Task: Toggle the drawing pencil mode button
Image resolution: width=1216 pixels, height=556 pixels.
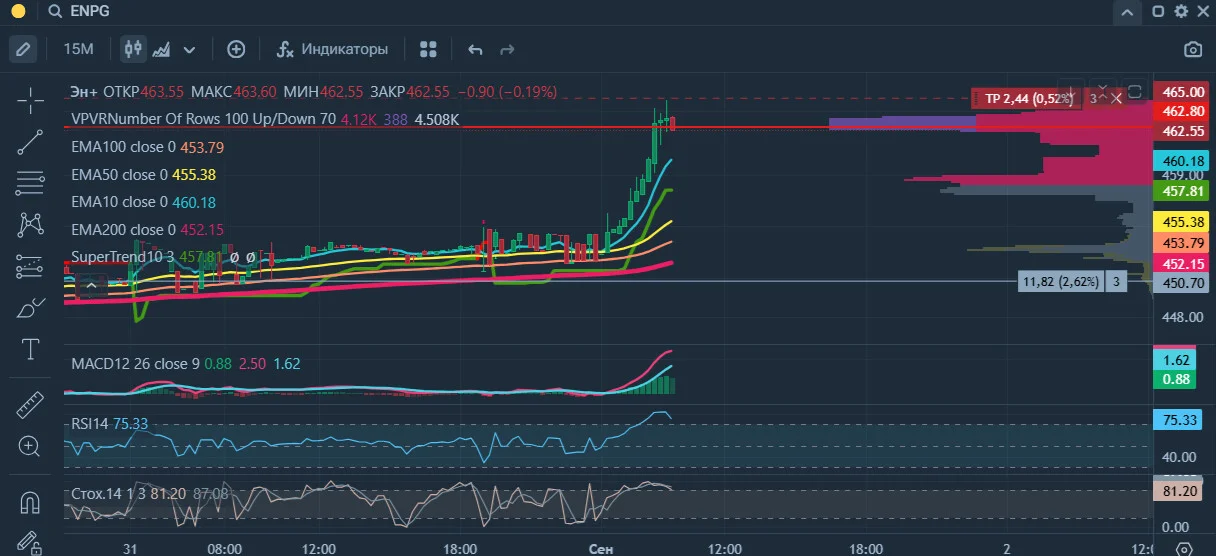Action: tap(24, 49)
